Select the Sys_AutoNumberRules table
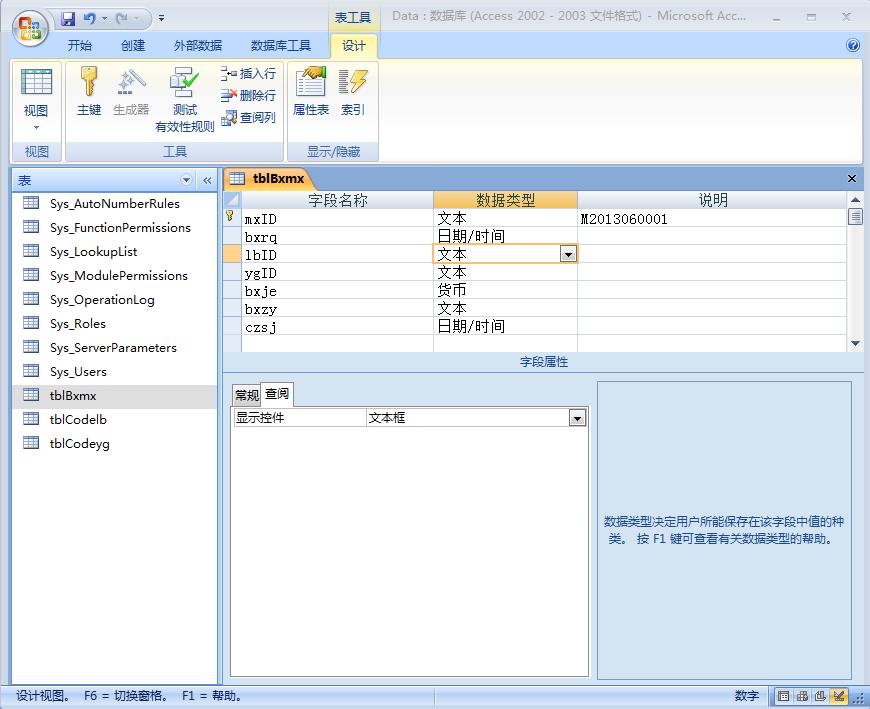Screen dimensions: 870x709 (x=114, y=204)
